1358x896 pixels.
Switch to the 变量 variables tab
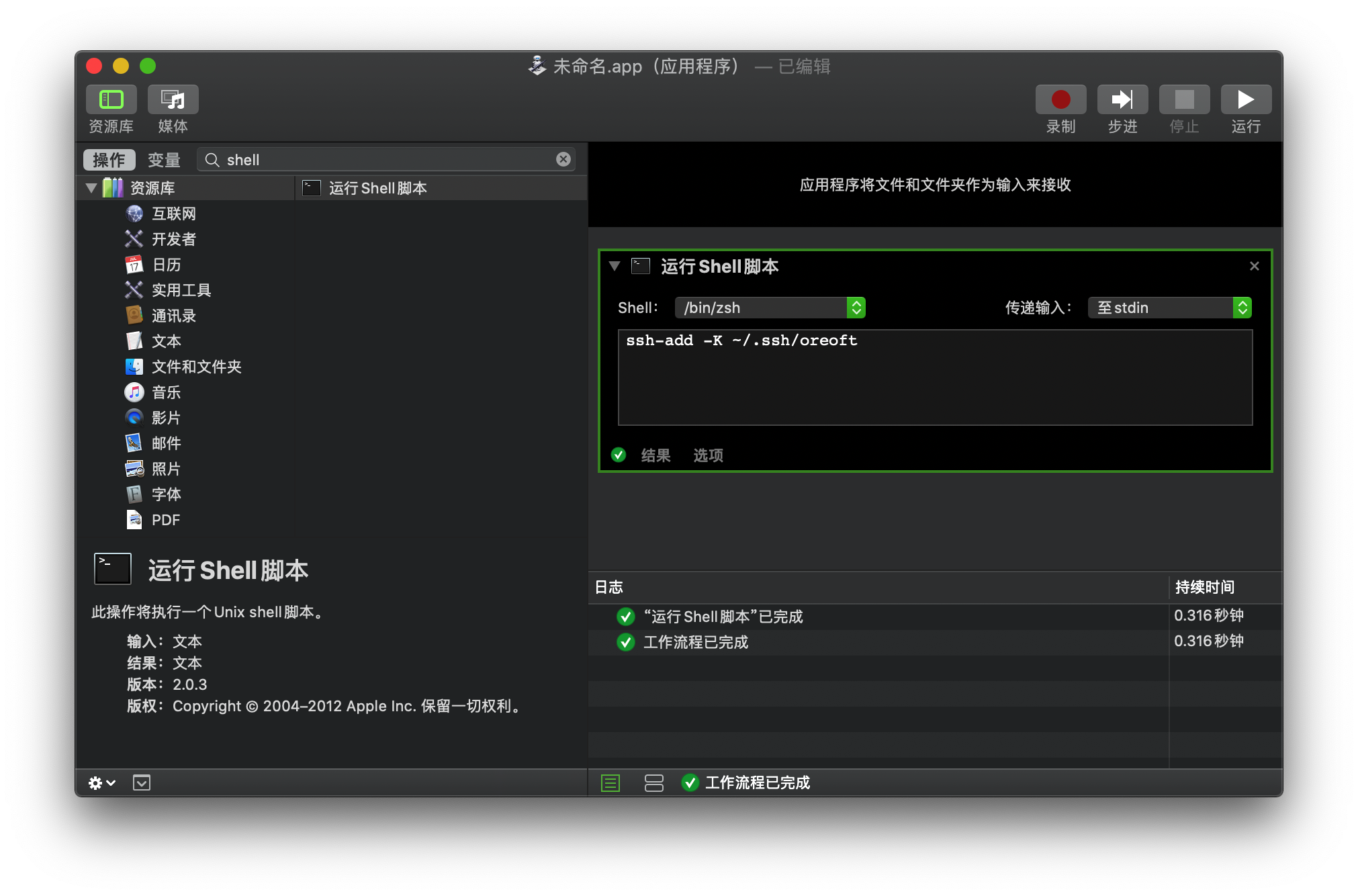click(164, 160)
